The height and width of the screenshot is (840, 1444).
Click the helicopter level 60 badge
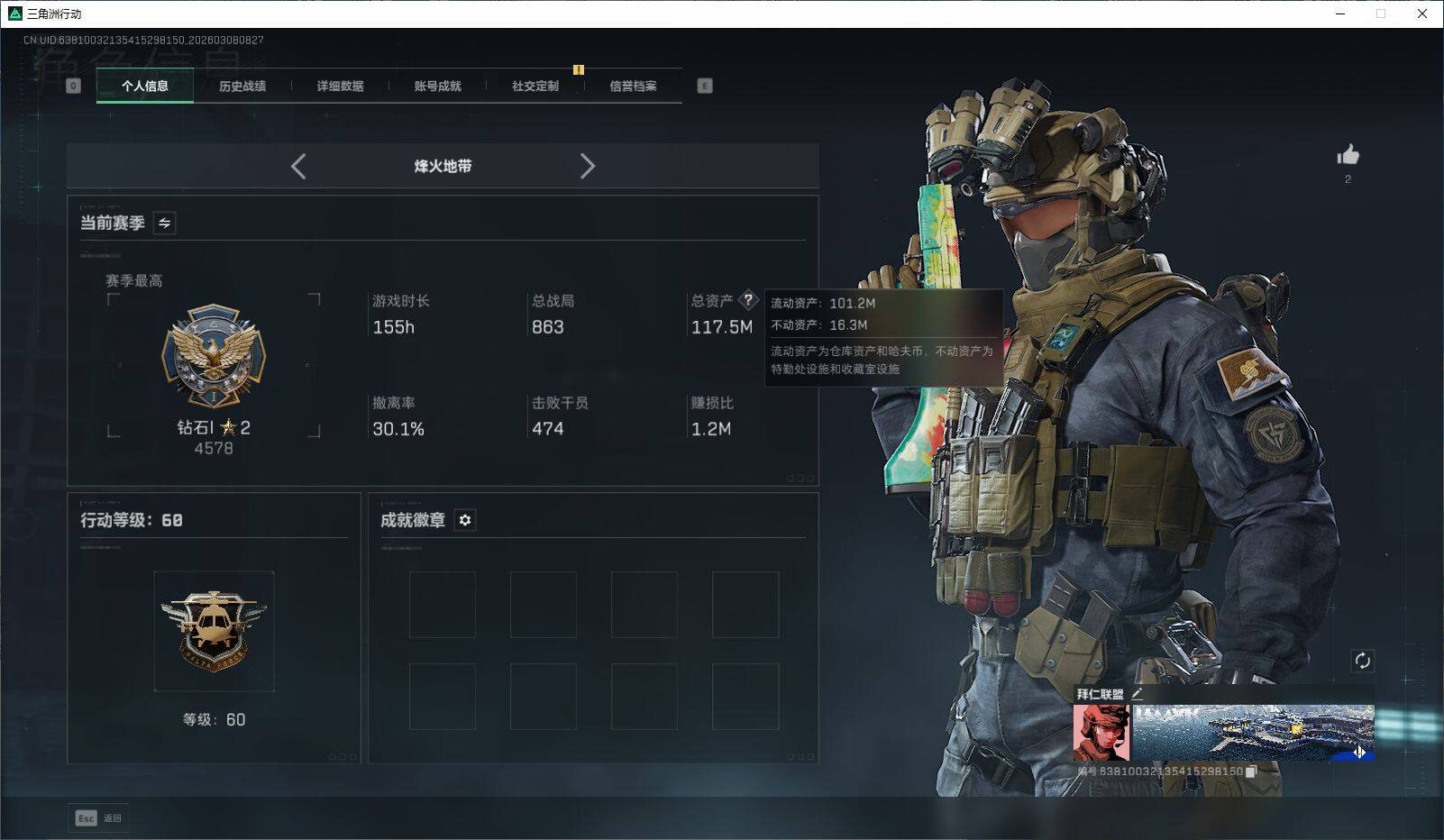(214, 631)
